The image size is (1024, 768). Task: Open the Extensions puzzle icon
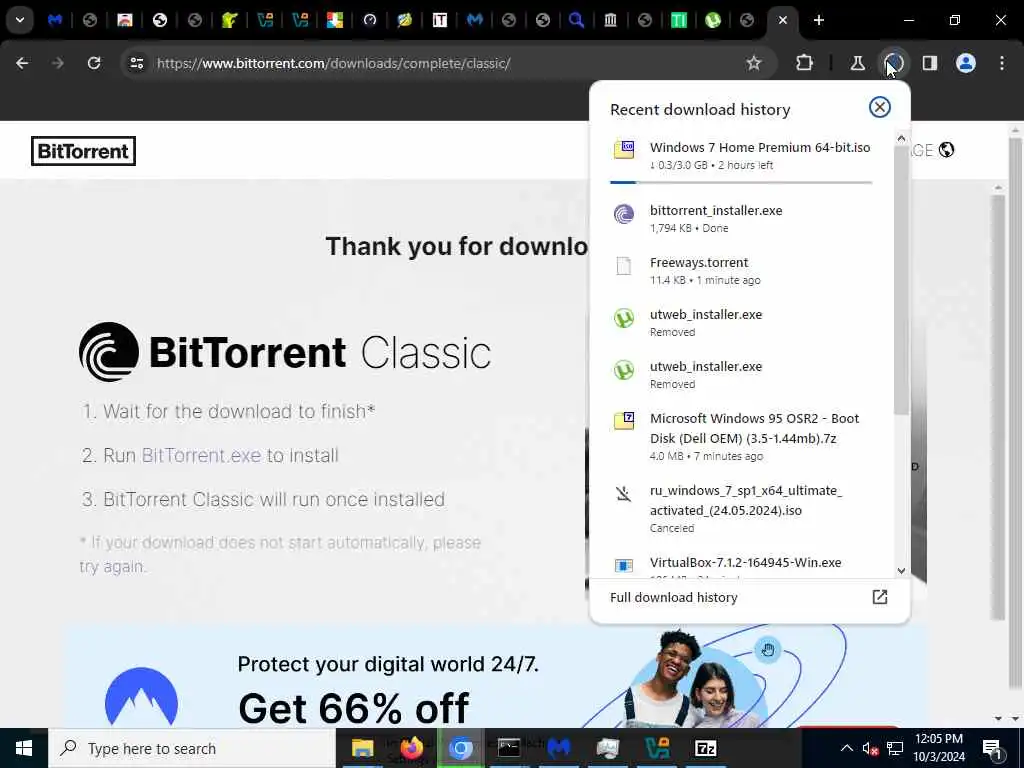pyautogui.click(x=805, y=63)
